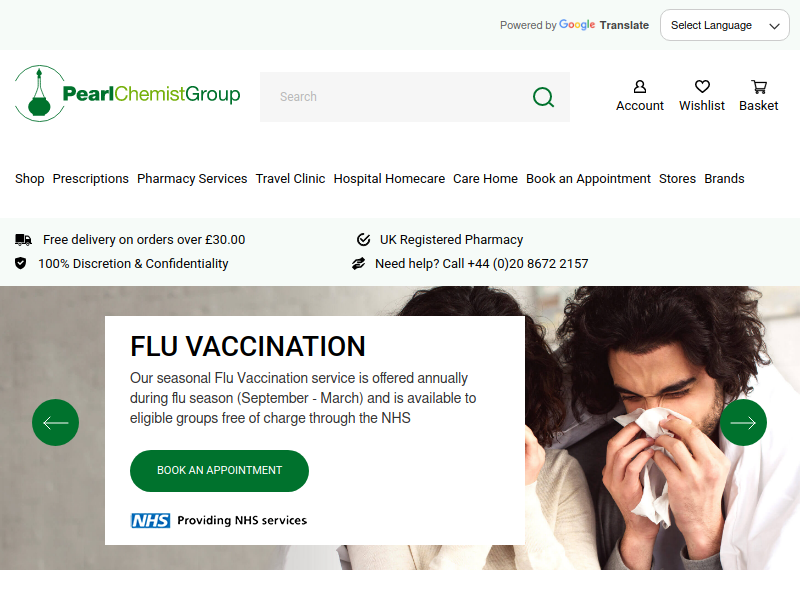Open the Account icon
This screenshot has width=800, height=600.
click(x=640, y=87)
